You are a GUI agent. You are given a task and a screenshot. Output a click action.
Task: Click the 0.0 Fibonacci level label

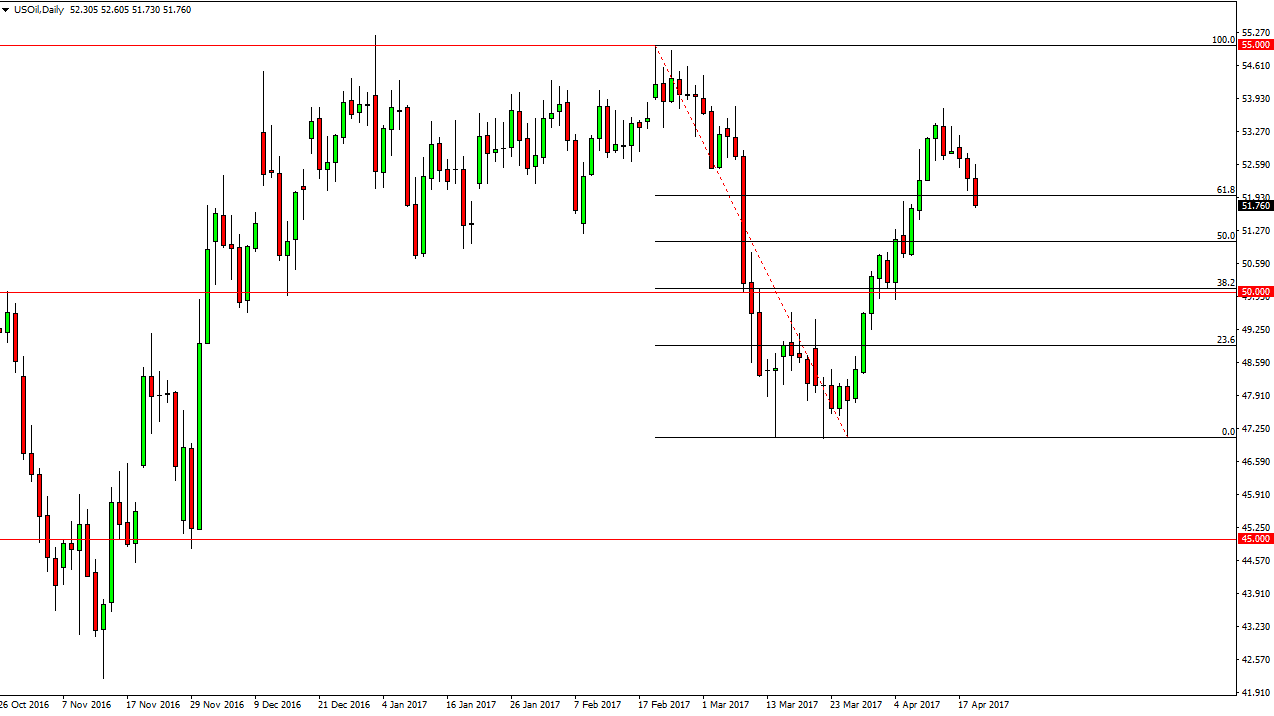pyautogui.click(x=1228, y=432)
